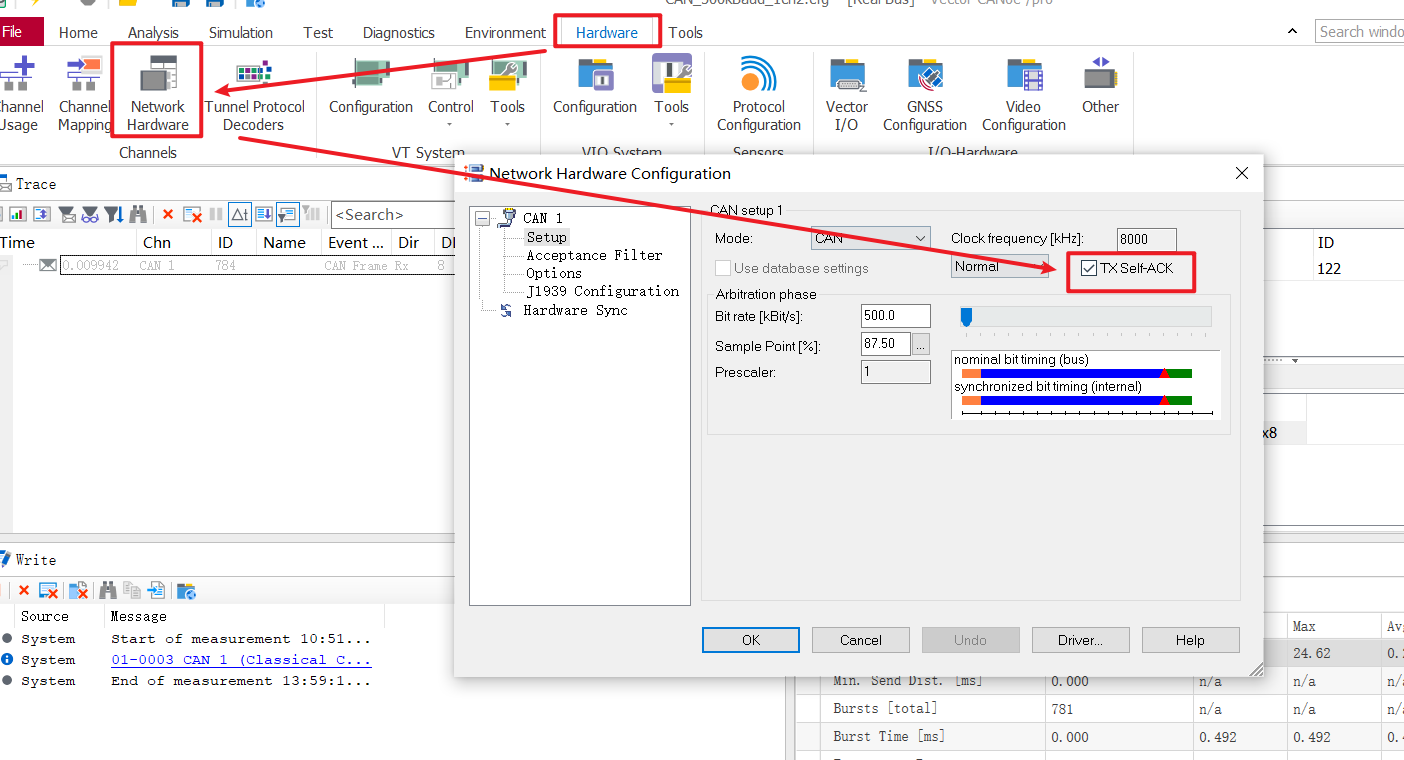Select J1939 Configuration tree item
The image size is (1404, 760).
coord(603,291)
